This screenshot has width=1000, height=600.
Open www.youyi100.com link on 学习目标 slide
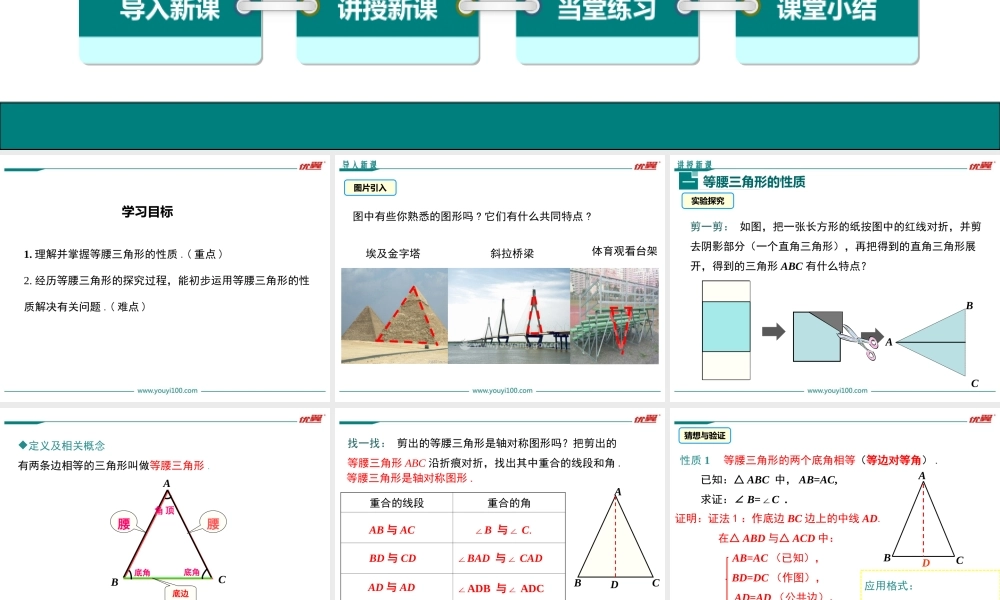coord(167,391)
